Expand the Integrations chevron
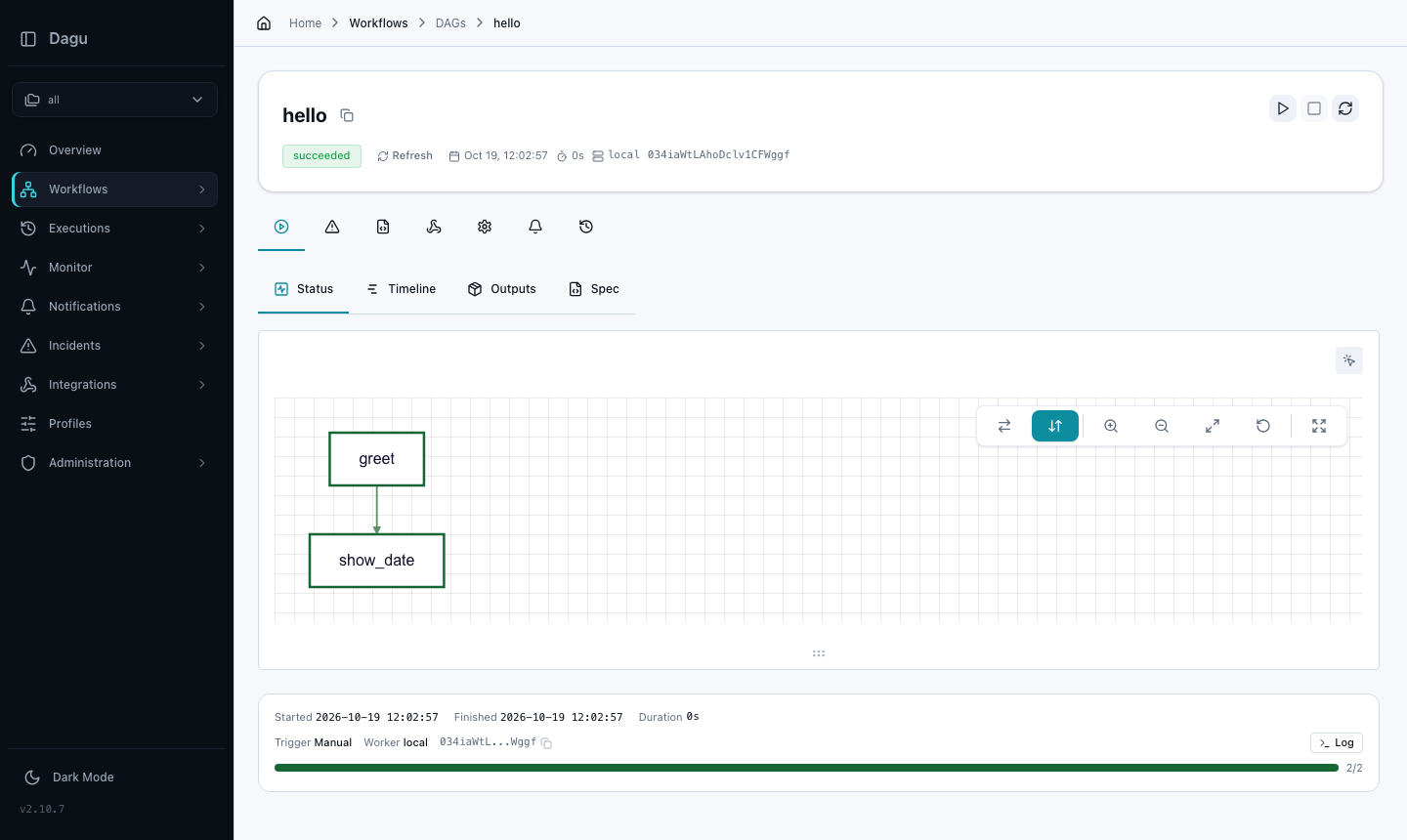Viewport: 1407px width, 840px height. point(202,385)
